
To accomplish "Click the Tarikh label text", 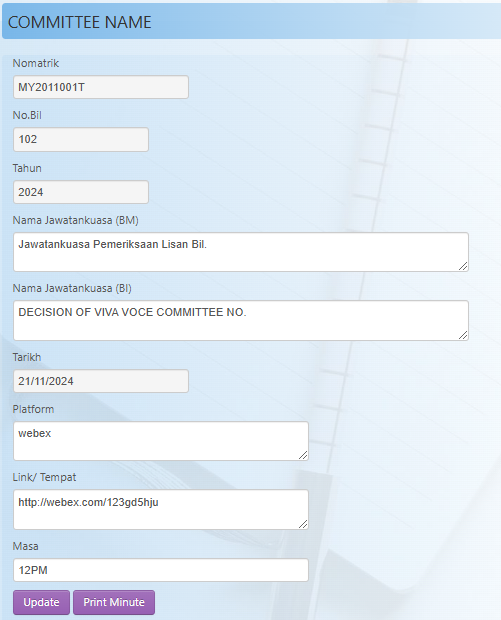I will coord(26,357).
